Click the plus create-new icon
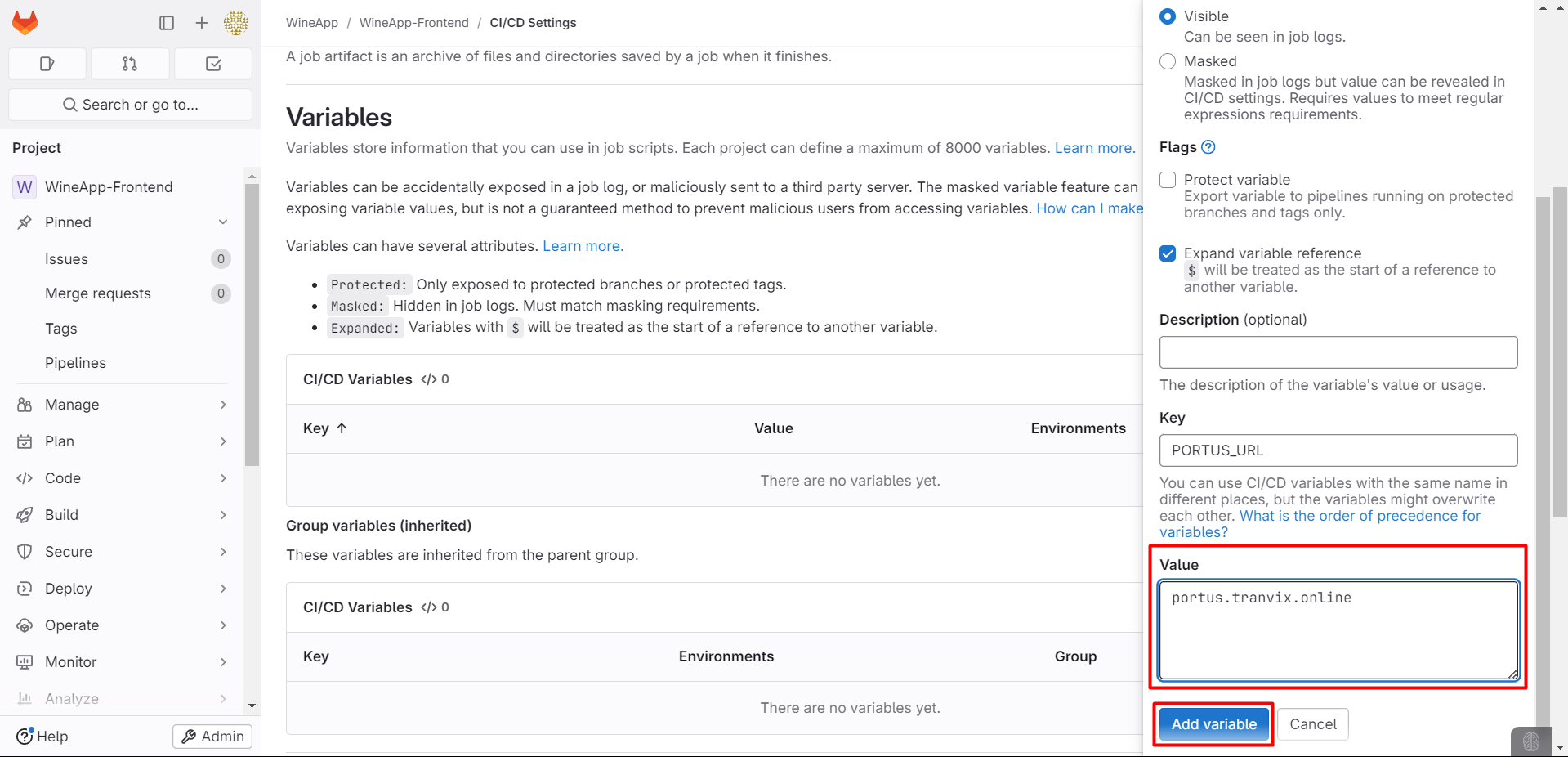 [202, 23]
